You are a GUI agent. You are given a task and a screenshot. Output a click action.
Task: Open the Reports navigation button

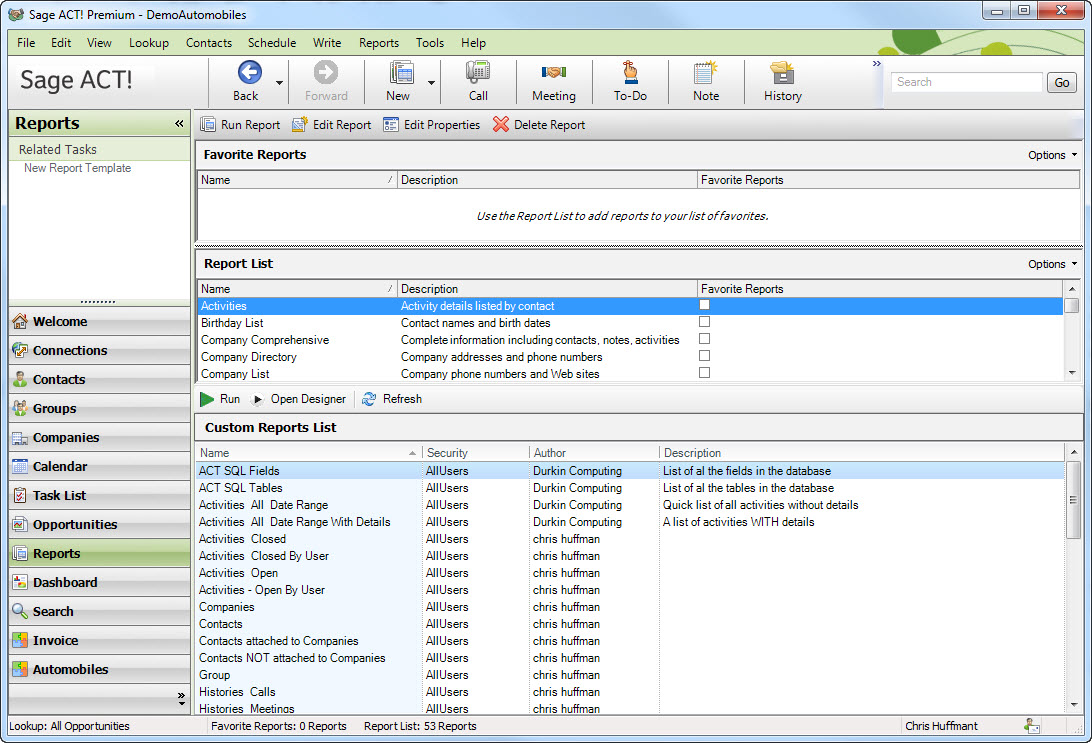[x=99, y=554]
